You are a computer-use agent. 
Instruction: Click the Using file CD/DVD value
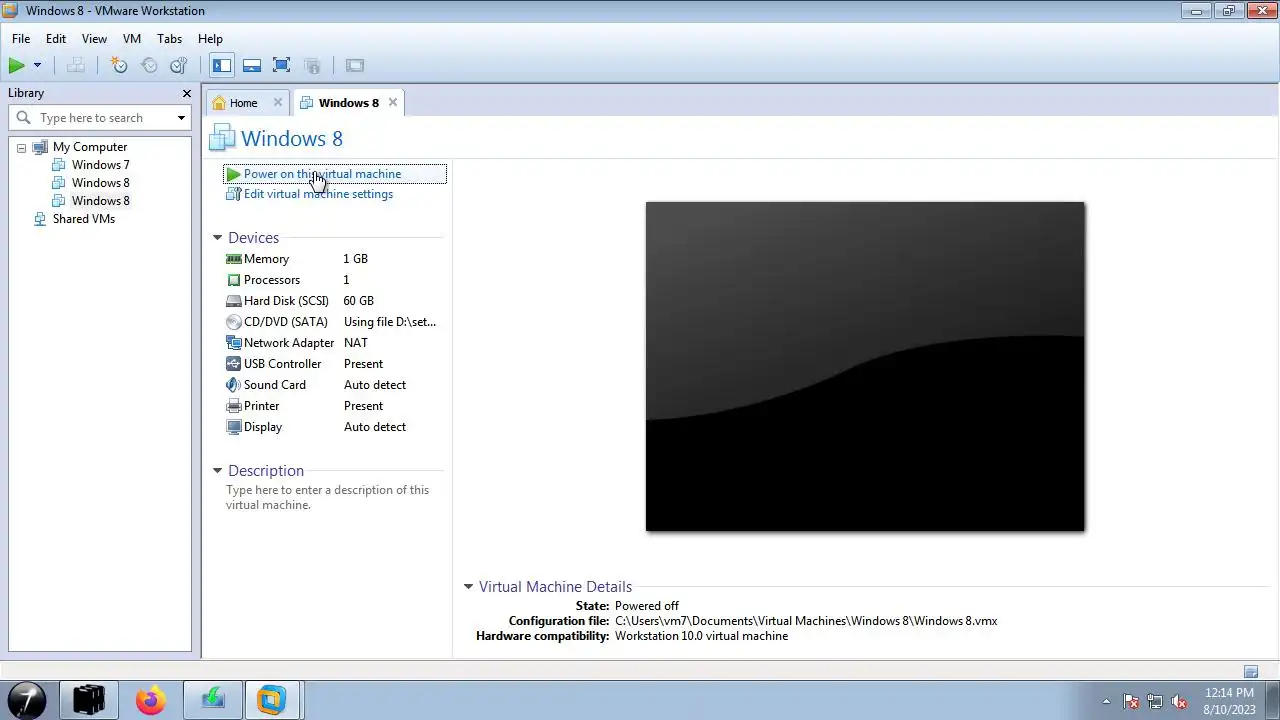[x=390, y=322]
